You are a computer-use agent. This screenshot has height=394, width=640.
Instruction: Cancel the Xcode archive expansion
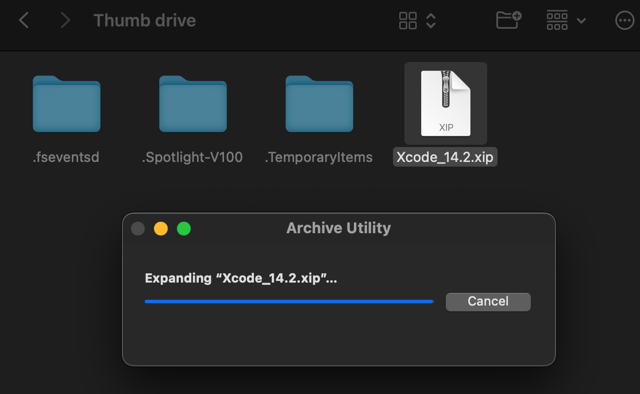488,302
